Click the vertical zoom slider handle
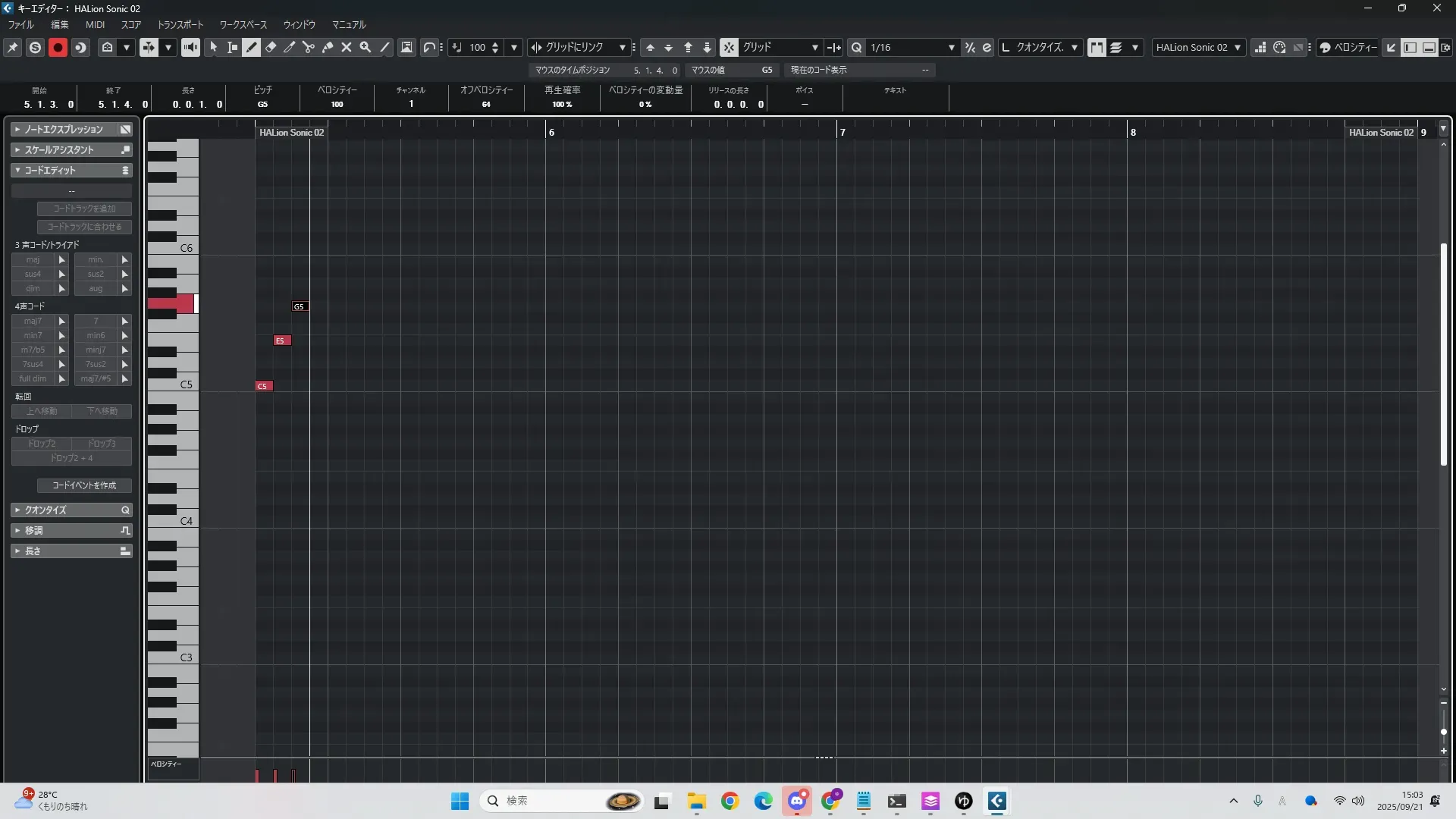 [x=1444, y=732]
